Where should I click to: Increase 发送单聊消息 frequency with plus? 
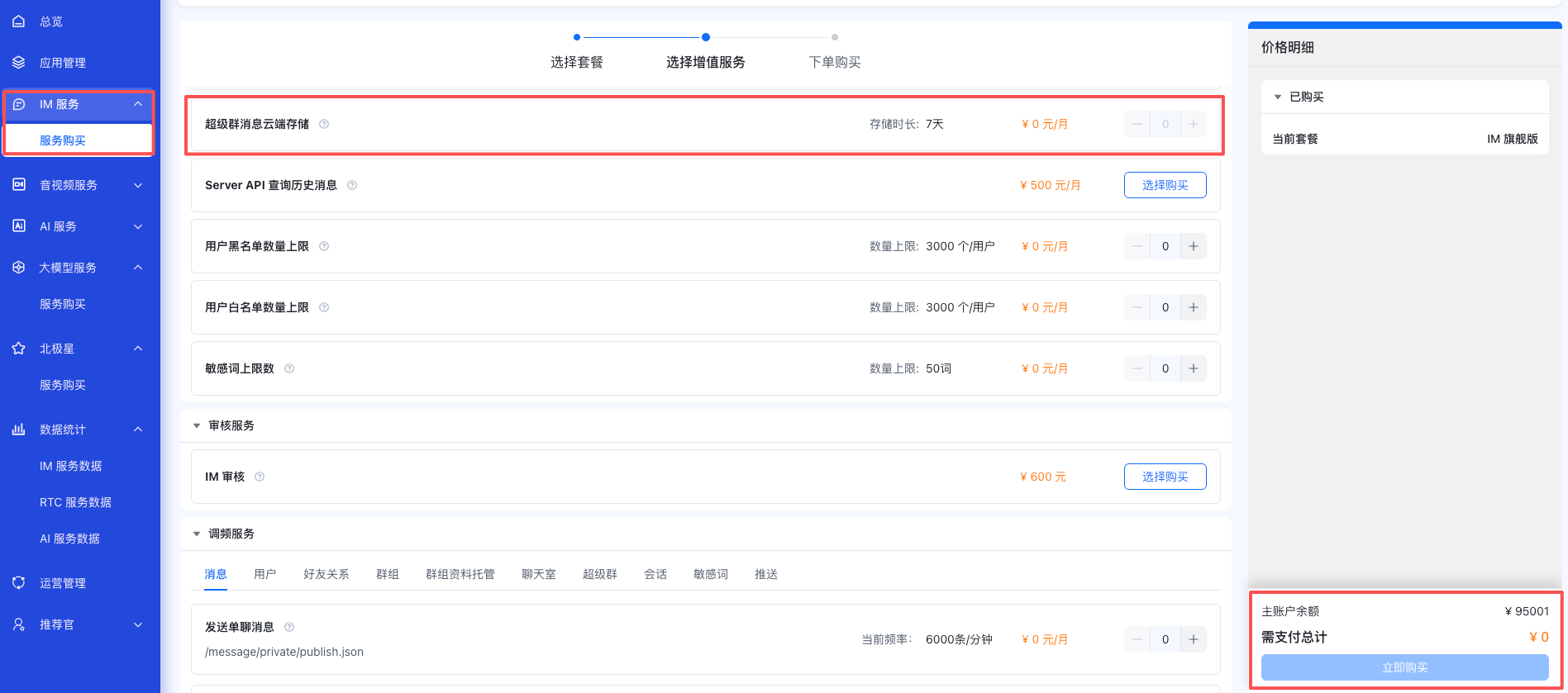1194,639
